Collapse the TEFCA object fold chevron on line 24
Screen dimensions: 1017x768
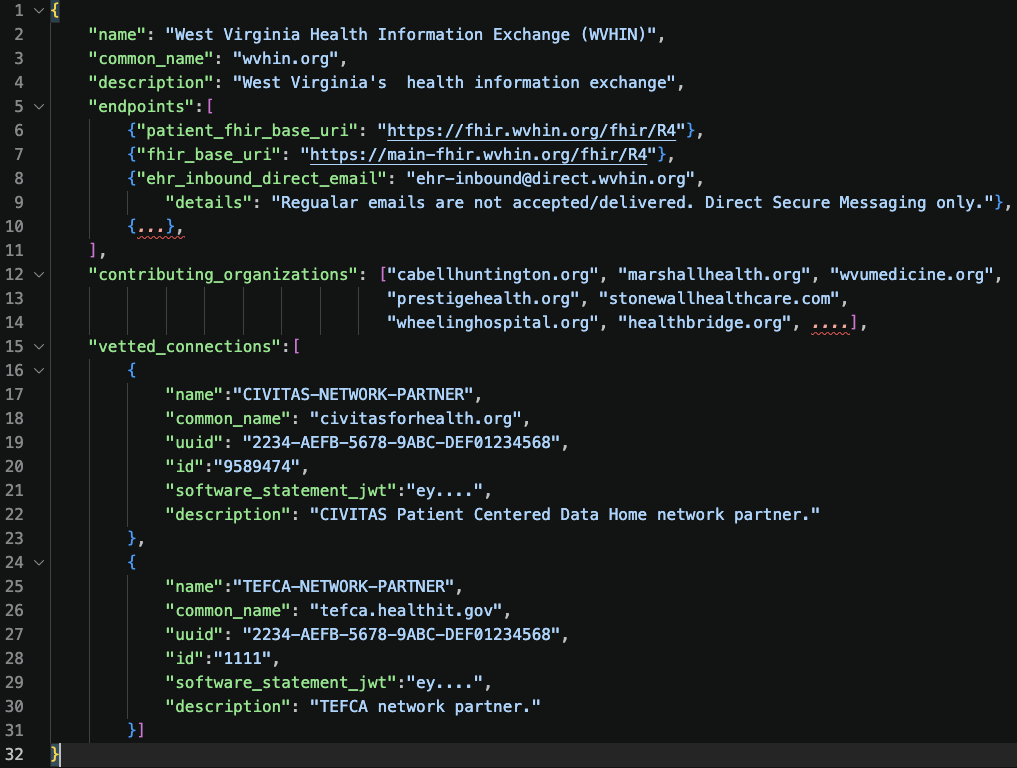[39, 562]
